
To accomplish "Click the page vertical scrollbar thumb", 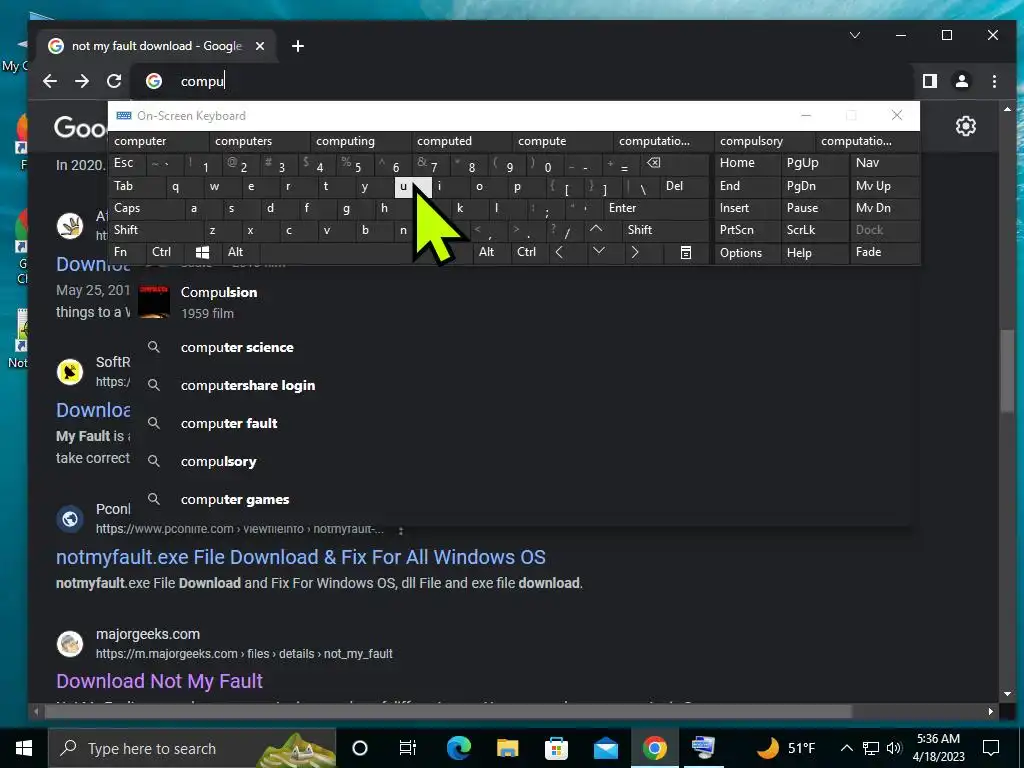I will [x=1007, y=370].
